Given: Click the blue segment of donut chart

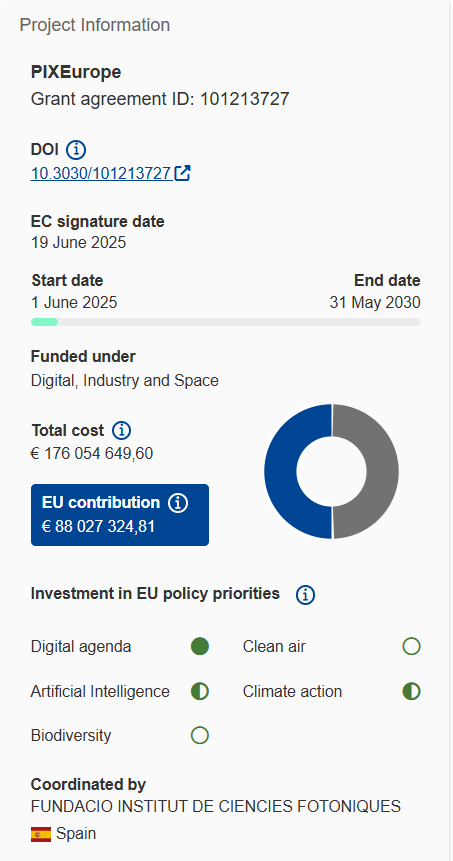Looking at the screenshot, I should 286,471.
